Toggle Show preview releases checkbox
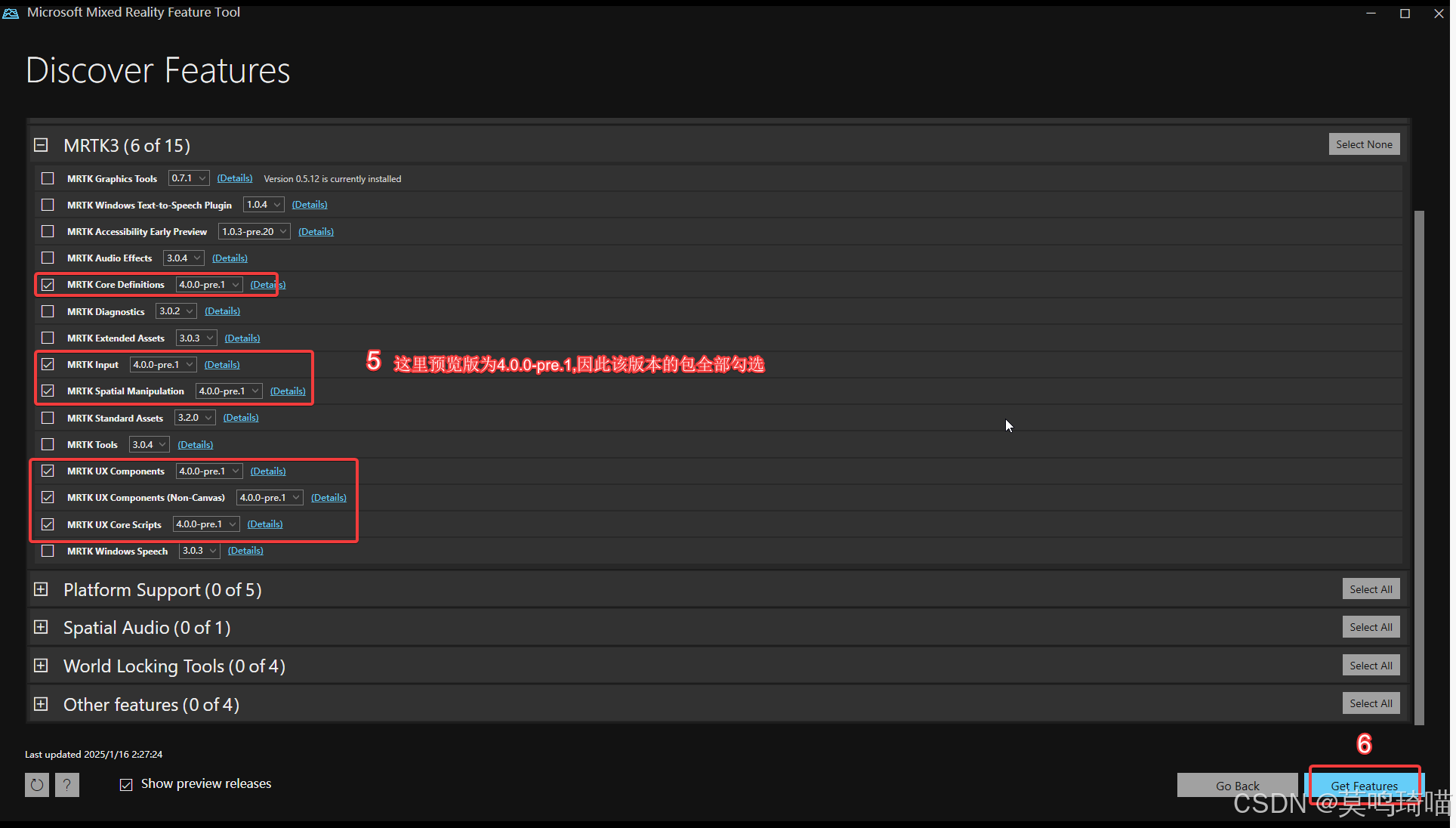This screenshot has height=828, width=1456. pos(126,784)
